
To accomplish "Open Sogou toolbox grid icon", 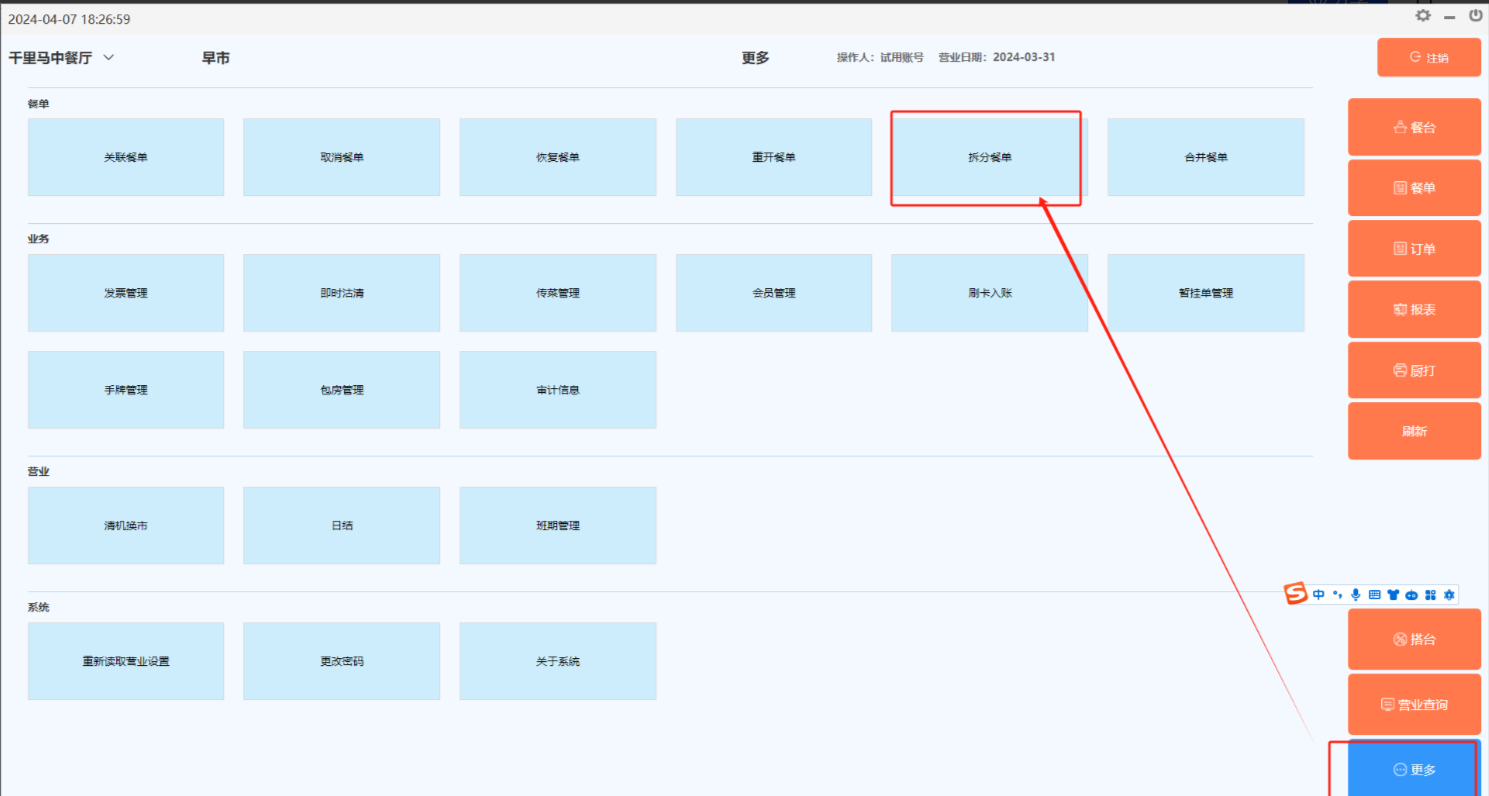I will pyautogui.click(x=1430, y=595).
